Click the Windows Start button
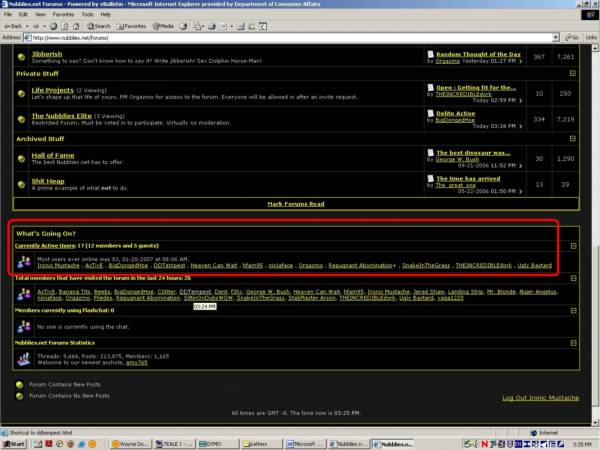This screenshot has height=450, width=600. pyautogui.click(x=14, y=443)
